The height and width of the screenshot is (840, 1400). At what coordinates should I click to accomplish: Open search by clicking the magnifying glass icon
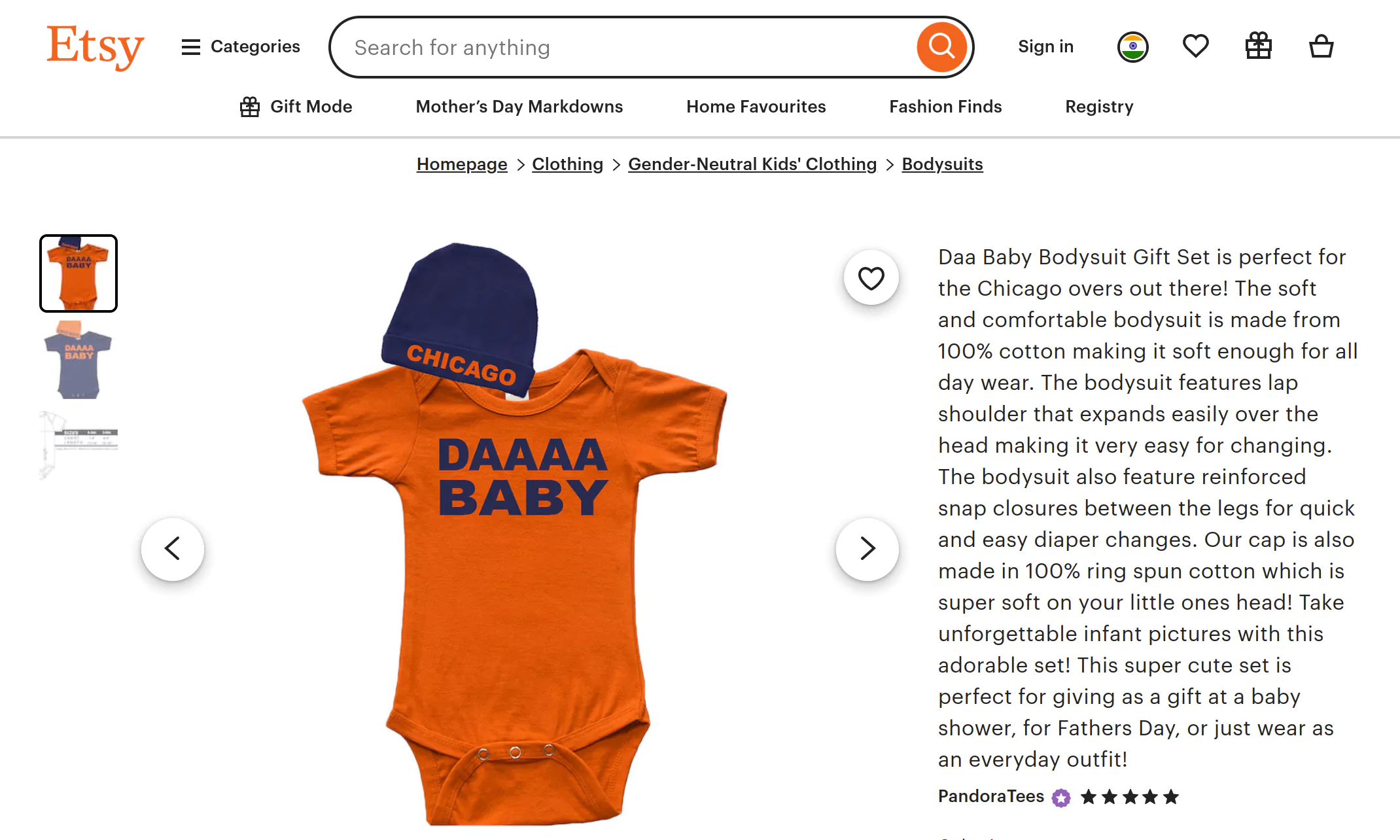pyautogui.click(x=941, y=46)
